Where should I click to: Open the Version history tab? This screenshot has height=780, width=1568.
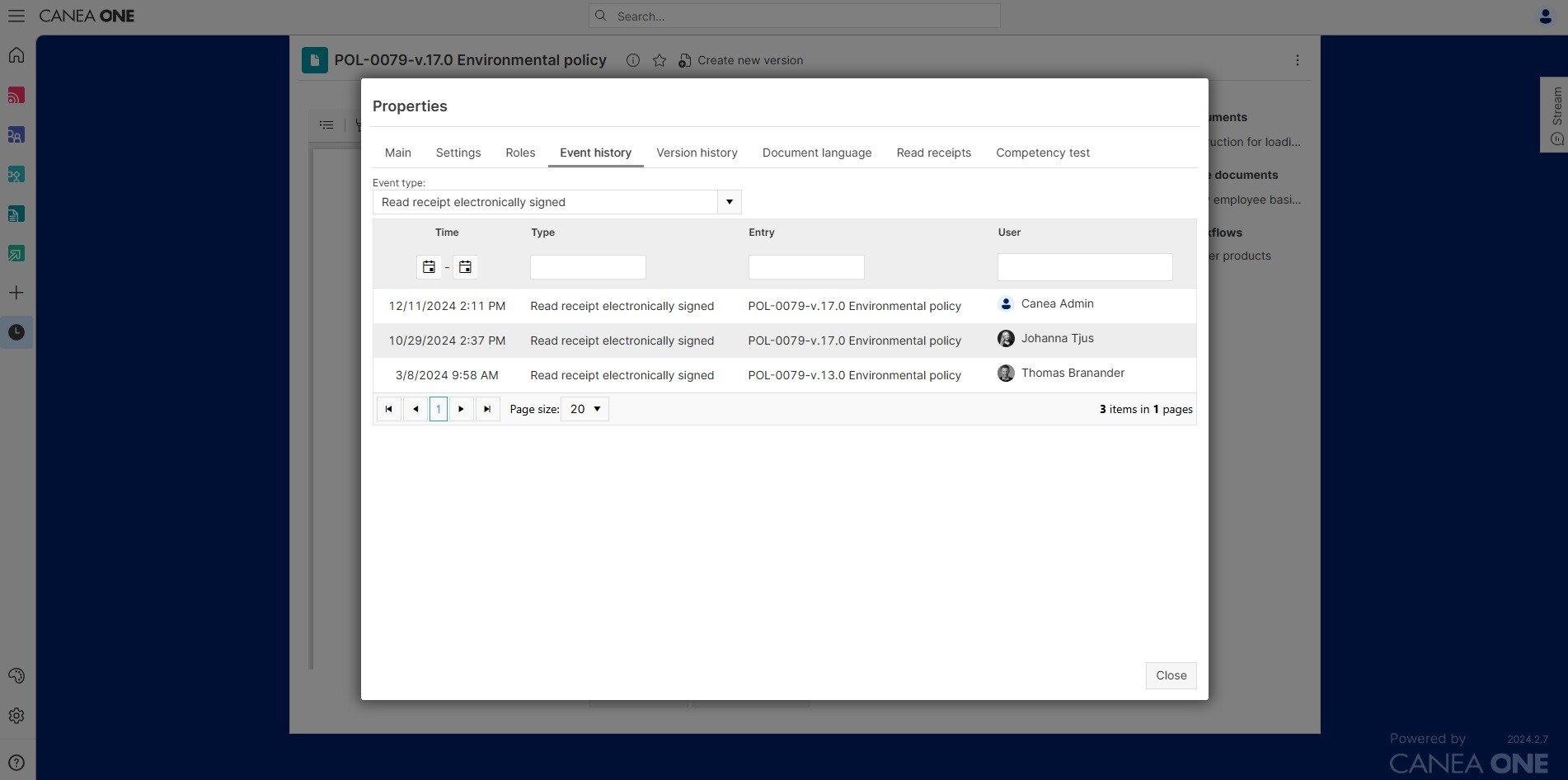[697, 153]
